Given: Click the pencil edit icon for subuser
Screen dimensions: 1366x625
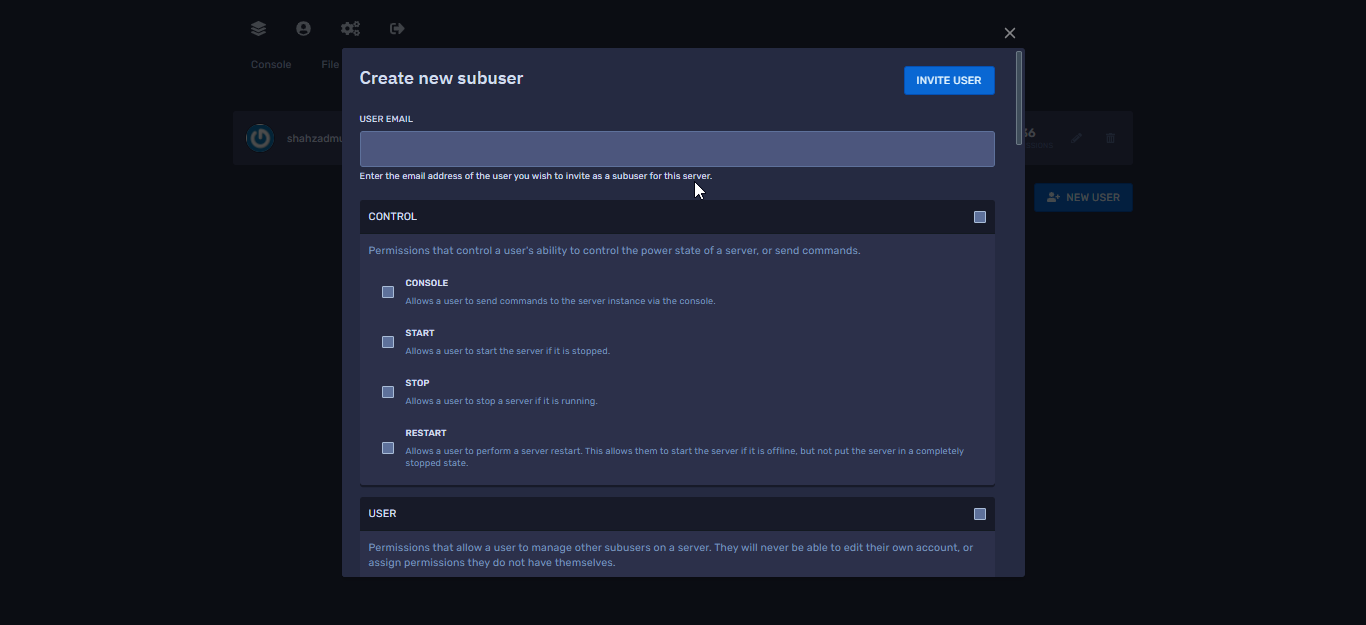Looking at the screenshot, I should (1076, 138).
